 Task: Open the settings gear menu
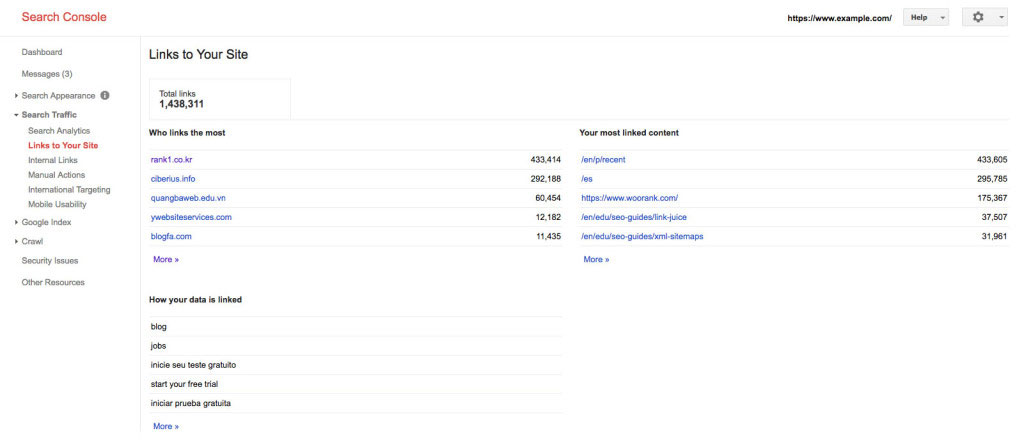point(986,18)
